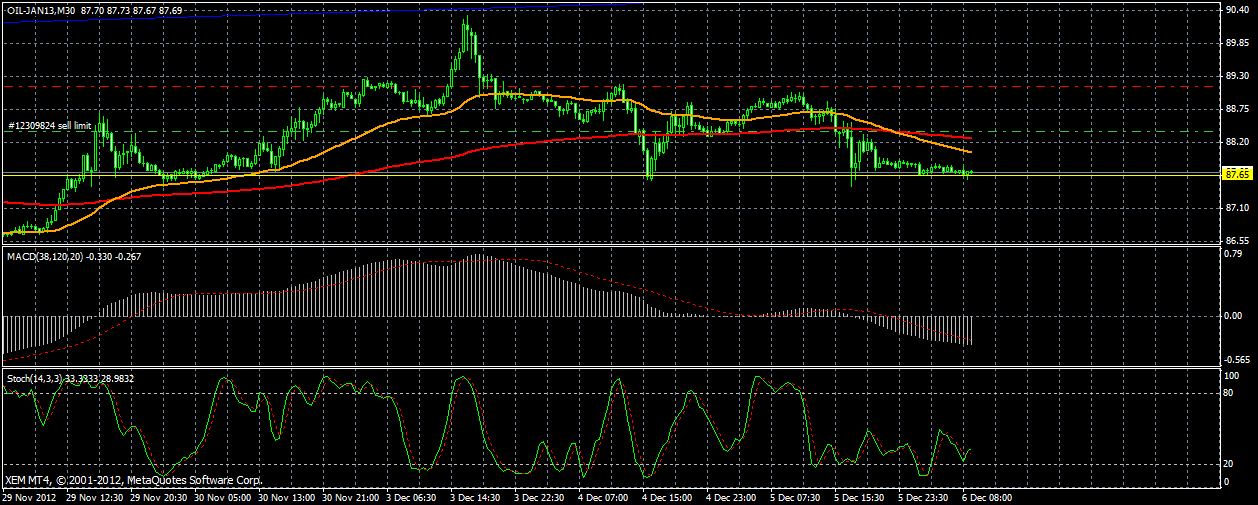This screenshot has height=505, width=1258.
Task: Click the 20 Stochastic scale value
Action: (x=1230, y=464)
